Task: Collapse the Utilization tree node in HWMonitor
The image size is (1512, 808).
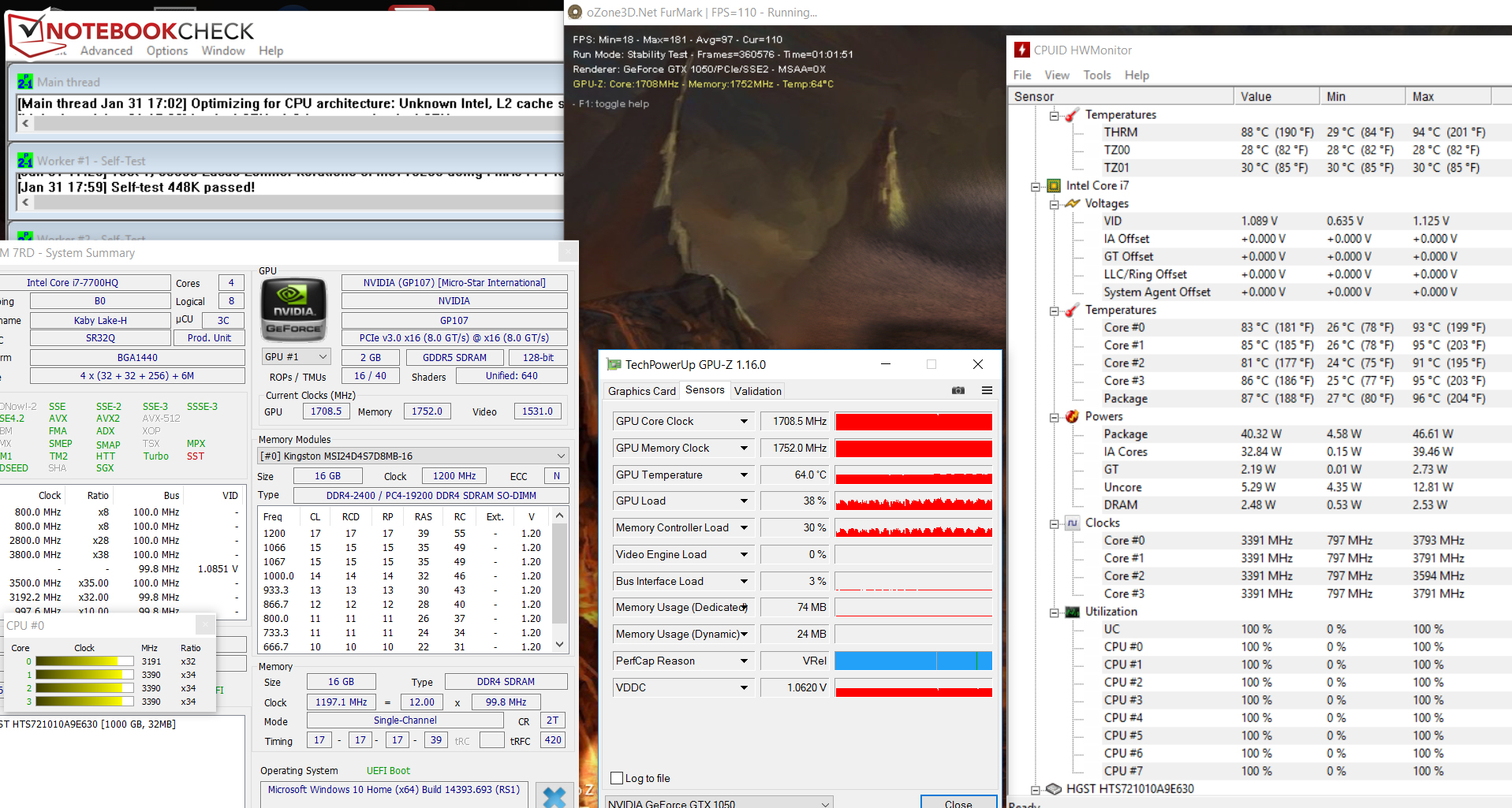Action: [x=1054, y=613]
